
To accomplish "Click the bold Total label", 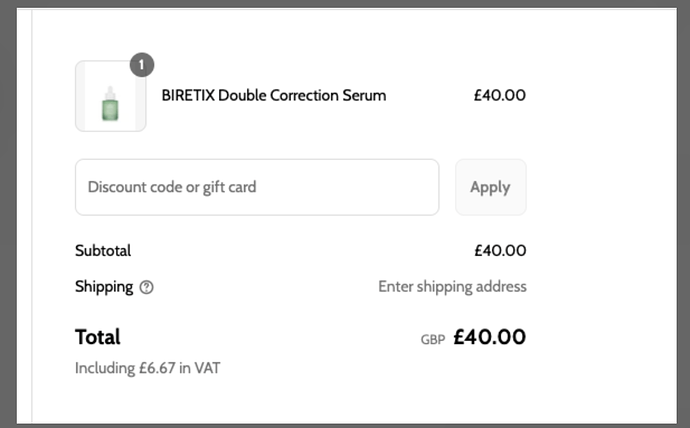I will click(98, 337).
